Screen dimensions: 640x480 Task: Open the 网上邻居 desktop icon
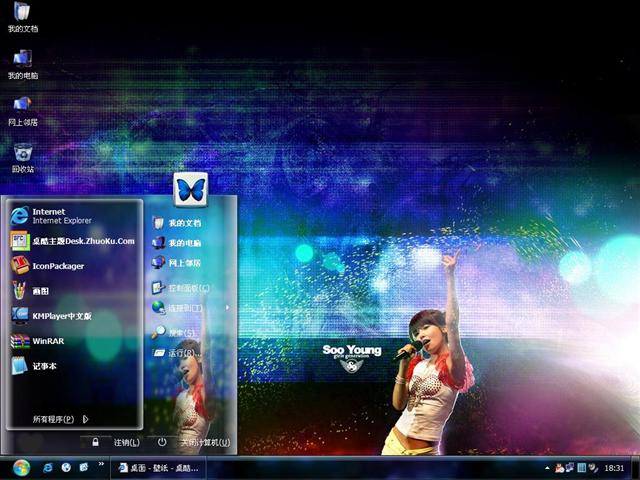(23, 111)
